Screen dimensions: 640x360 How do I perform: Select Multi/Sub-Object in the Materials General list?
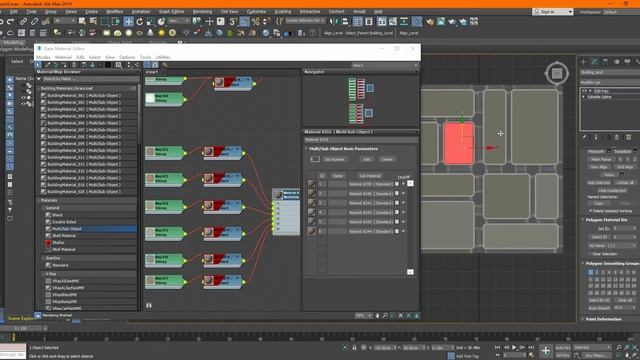coord(90,229)
